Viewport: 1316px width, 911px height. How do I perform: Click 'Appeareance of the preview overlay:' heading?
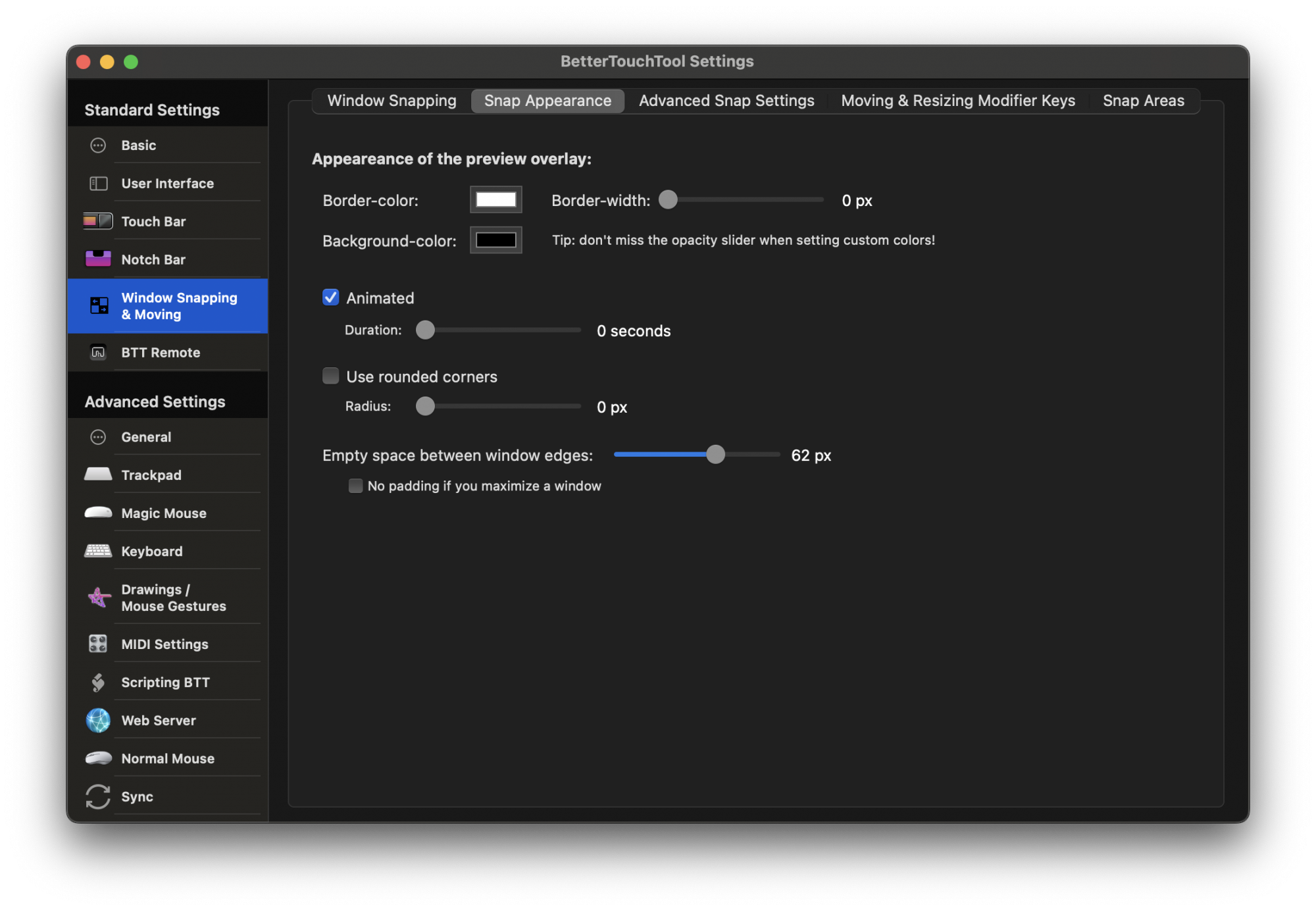point(451,159)
